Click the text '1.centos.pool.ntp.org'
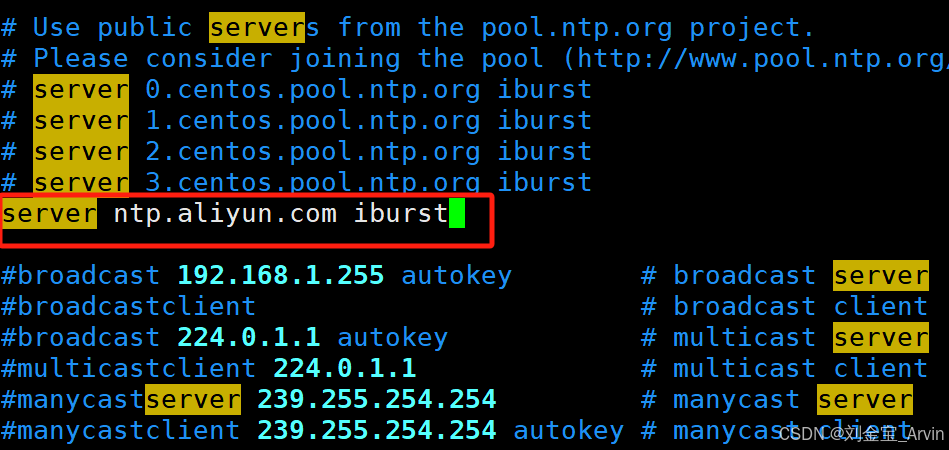The height and width of the screenshot is (450, 949). 313,121
